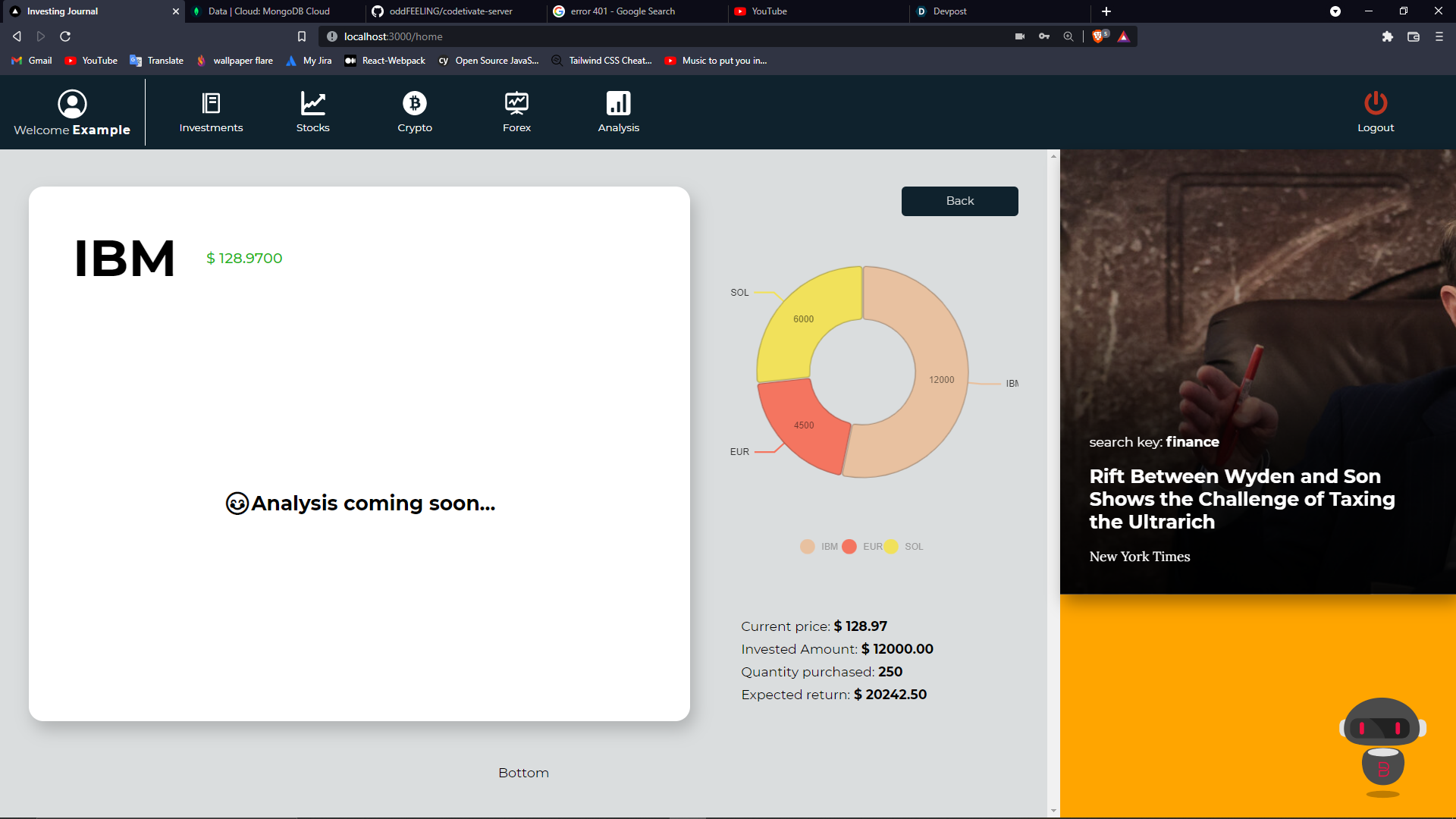
Task: Click the Forex presentation icon
Action: pyautogui.click(x=516, y=103)
